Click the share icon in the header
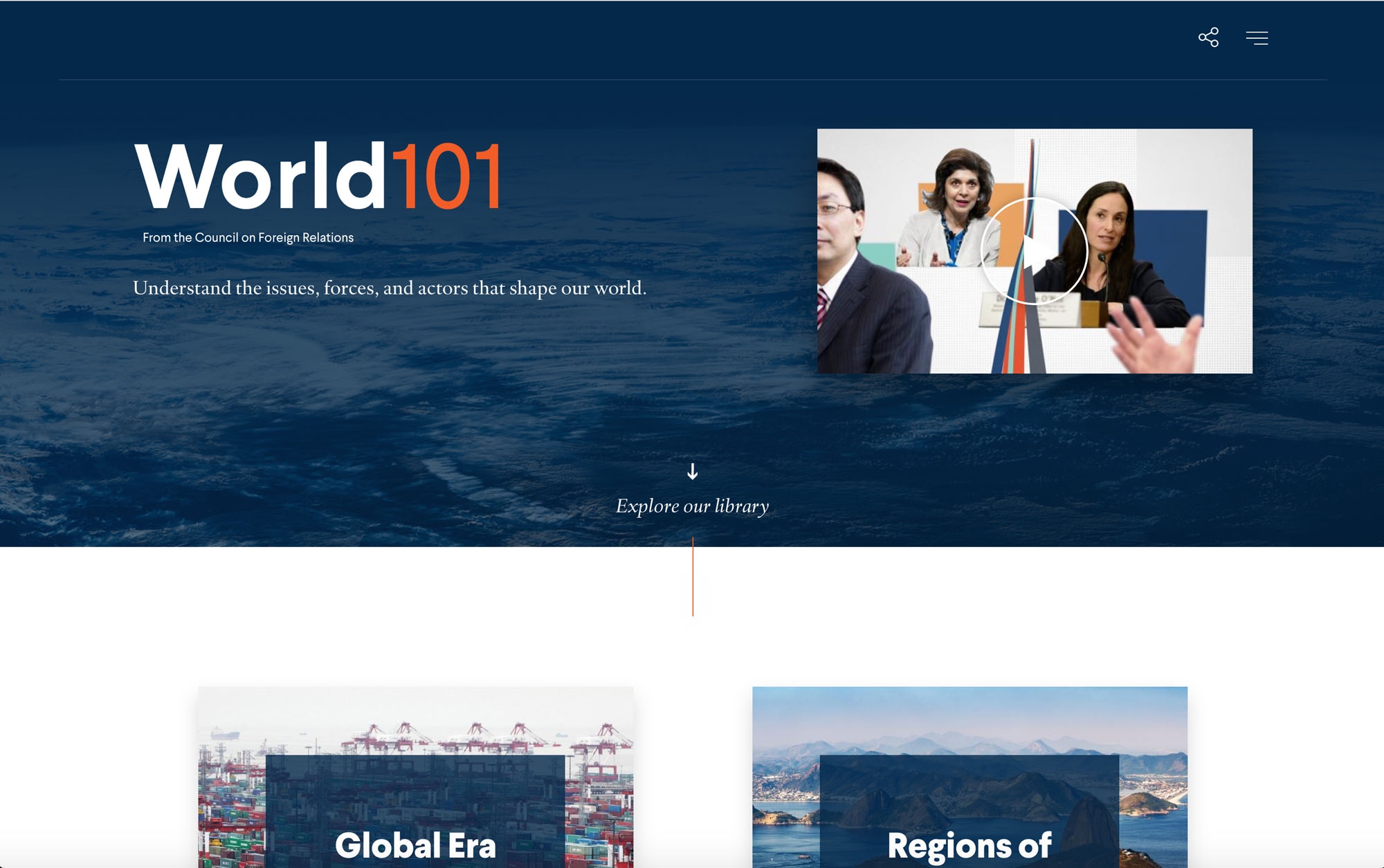The width and height of the screenshot is (1384, 868). tap(1208, 37)
